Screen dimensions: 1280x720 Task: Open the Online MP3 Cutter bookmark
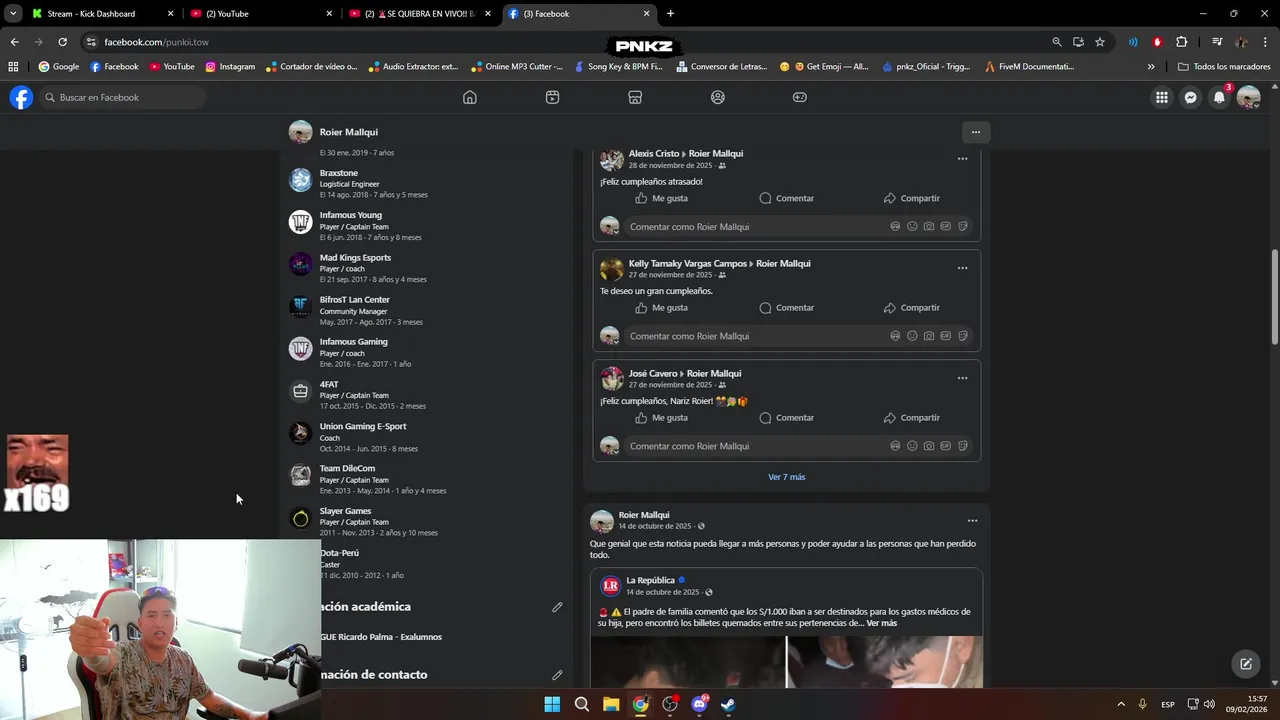point(517,67)
